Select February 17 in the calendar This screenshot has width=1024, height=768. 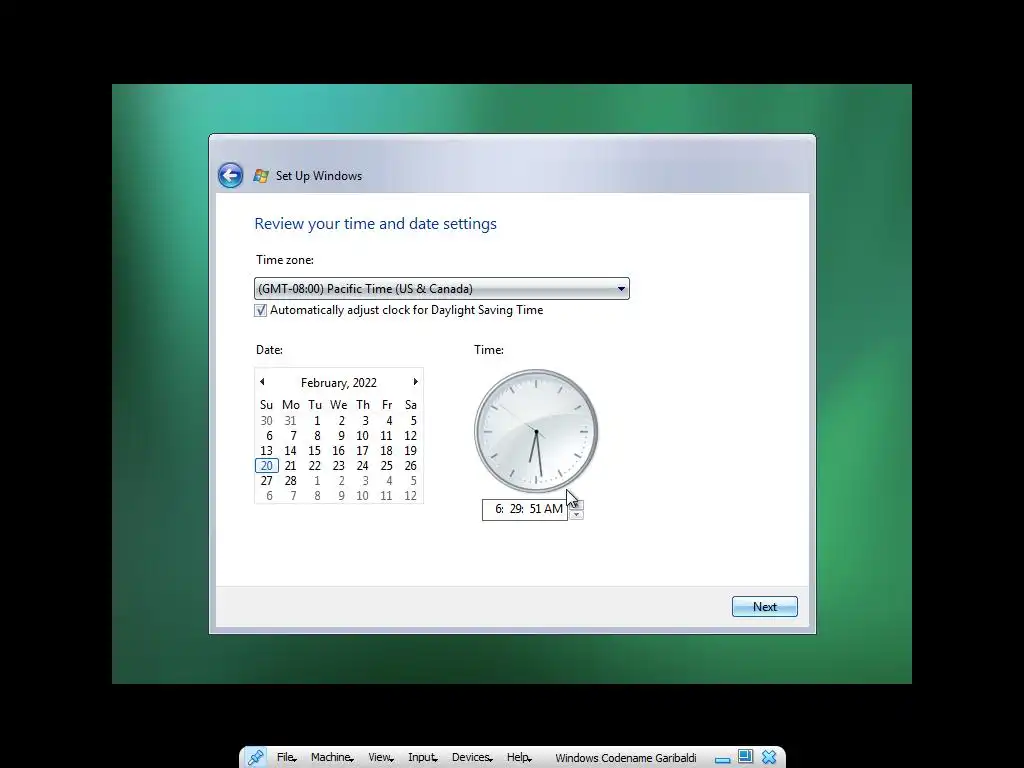point(362,451)
